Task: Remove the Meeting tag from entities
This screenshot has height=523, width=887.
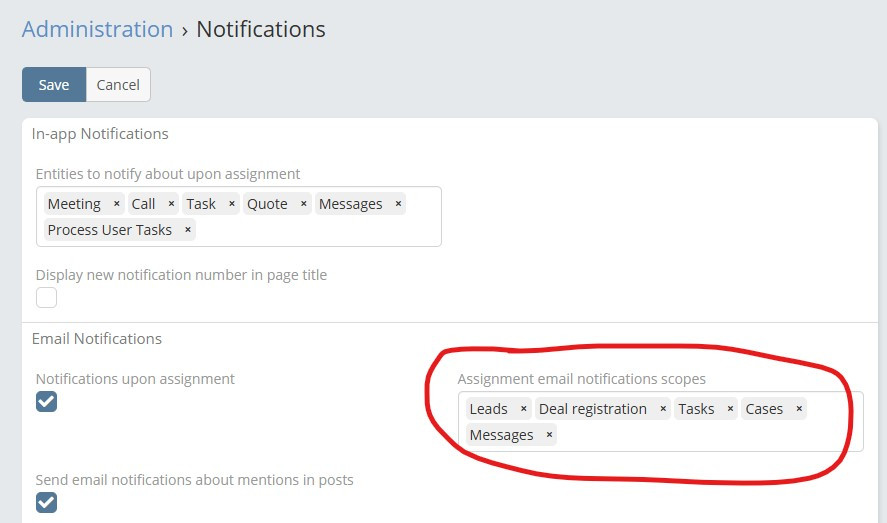Action: (116, 204)
